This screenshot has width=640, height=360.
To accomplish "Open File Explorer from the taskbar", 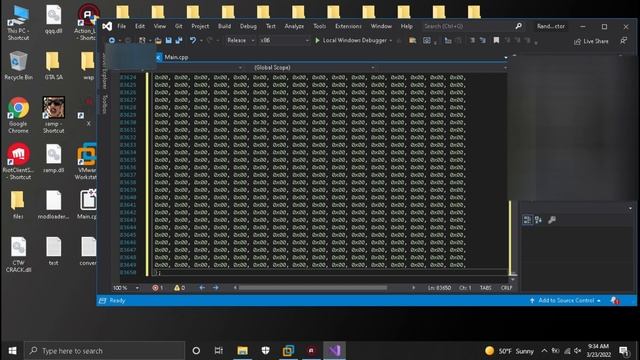I will (x=242, y=351).
